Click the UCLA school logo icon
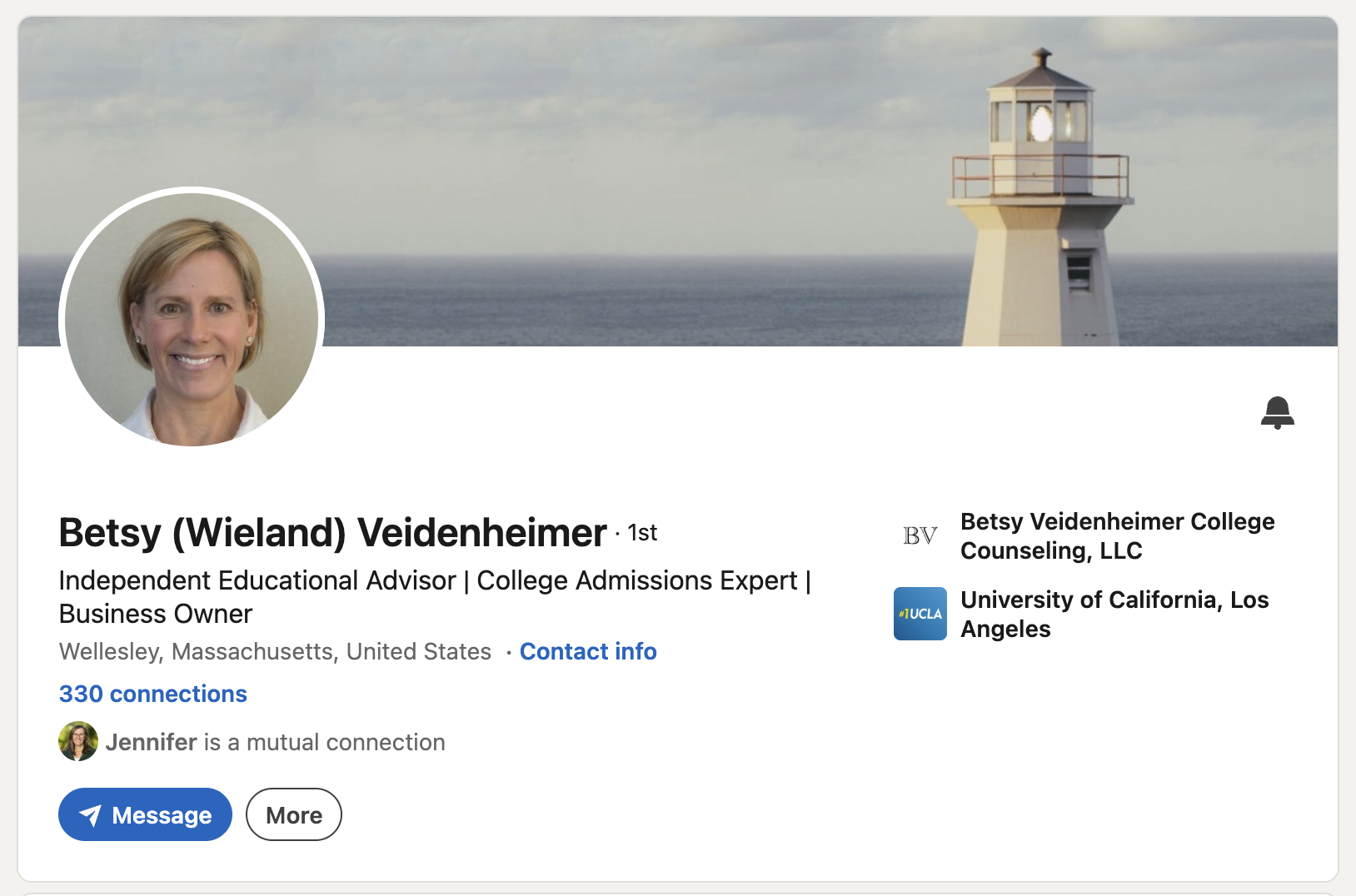1356x896 pixels. [x=920, y=614]
